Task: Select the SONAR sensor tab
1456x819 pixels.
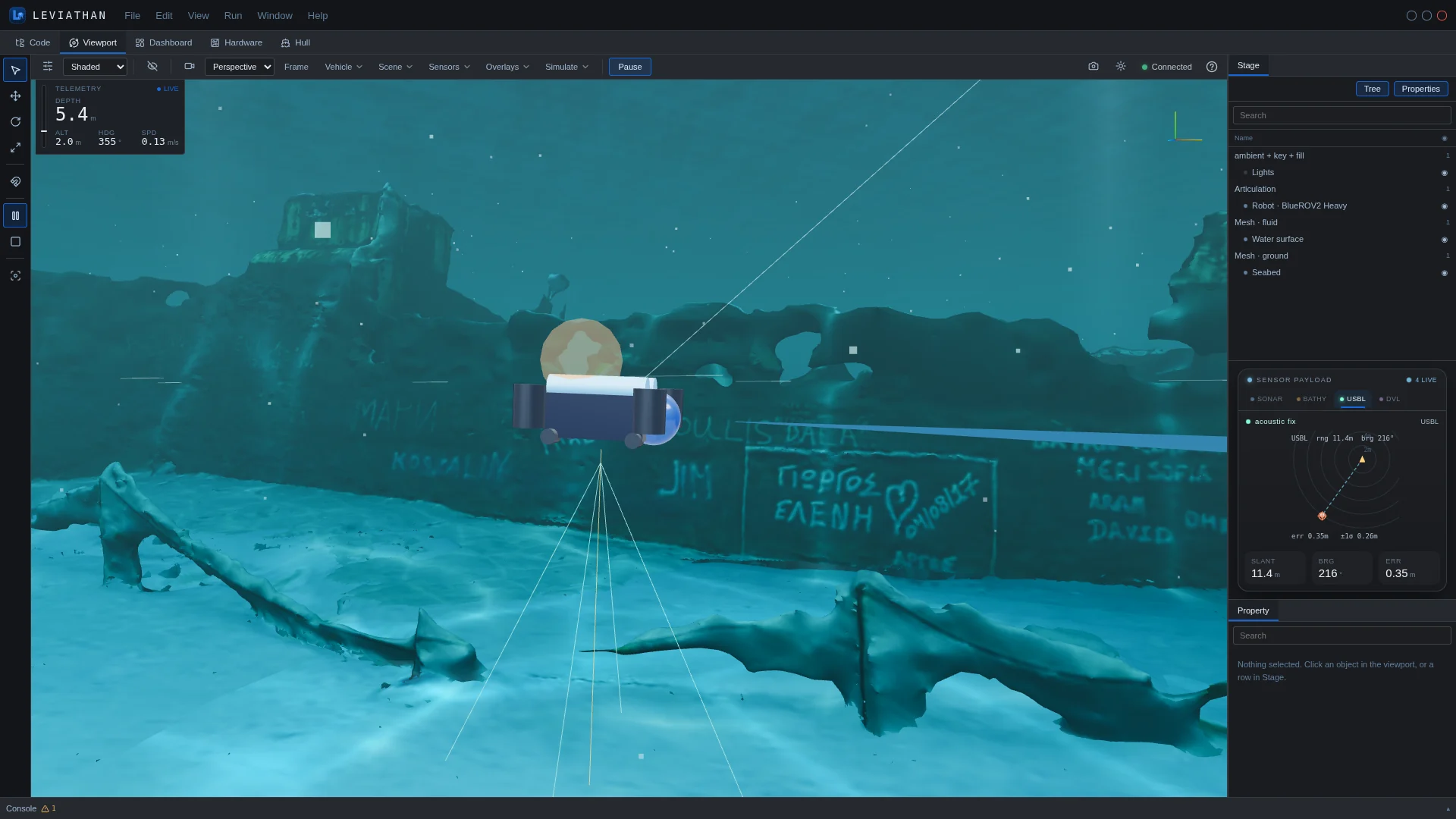Action: coord(1266,399)
